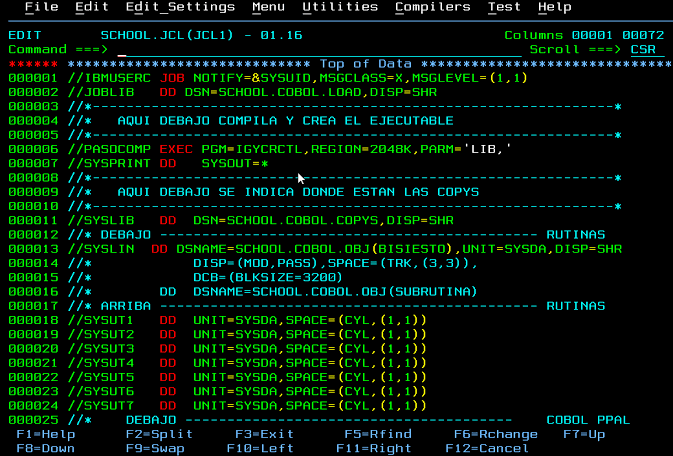
Task: Open the Edit menu
Action: tap(92, 7)
